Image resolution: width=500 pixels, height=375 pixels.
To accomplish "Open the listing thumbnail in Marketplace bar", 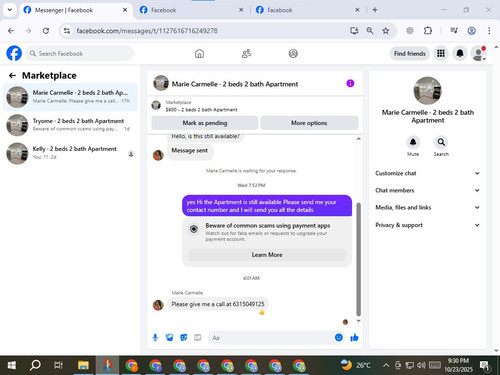I will [x=156, y=105].
